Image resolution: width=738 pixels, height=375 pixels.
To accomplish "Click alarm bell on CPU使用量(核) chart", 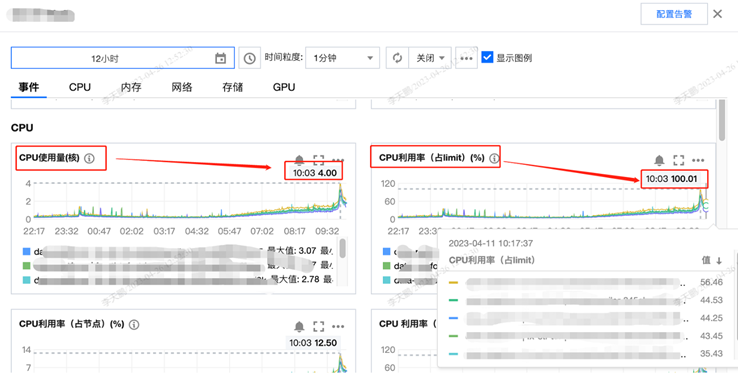I will [x=299, y=160].
